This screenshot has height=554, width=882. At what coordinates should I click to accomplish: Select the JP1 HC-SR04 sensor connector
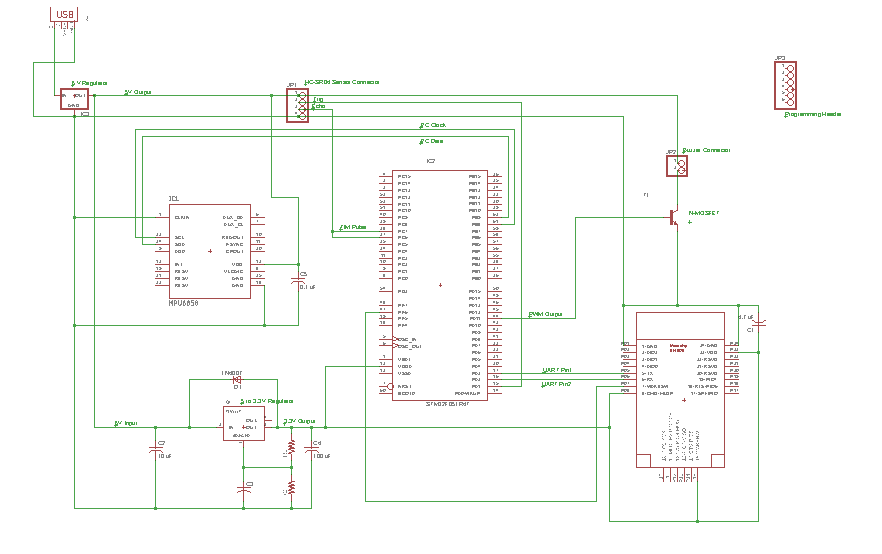(297, 105)
